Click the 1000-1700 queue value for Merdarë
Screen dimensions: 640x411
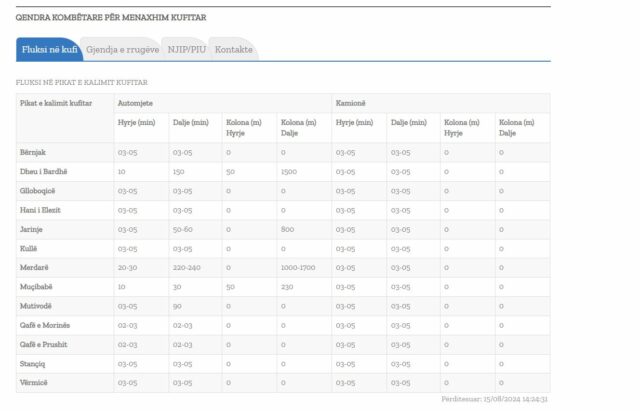pyautogui.click(x=298, y=268)
